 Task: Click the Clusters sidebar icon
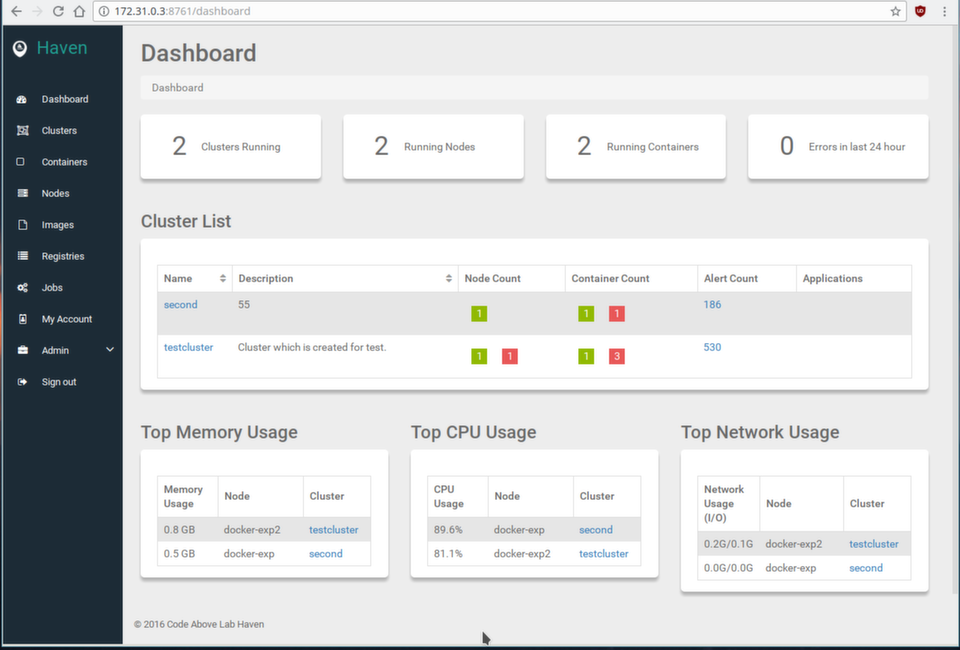[23, 130]
